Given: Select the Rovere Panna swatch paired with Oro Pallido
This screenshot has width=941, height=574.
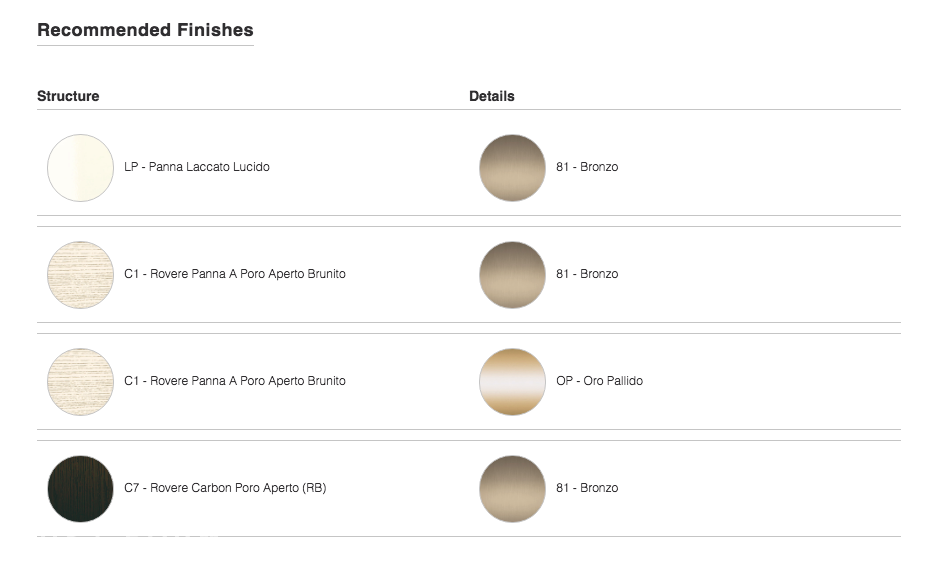Looking at the screenshot, I should (x=80, y=382).
